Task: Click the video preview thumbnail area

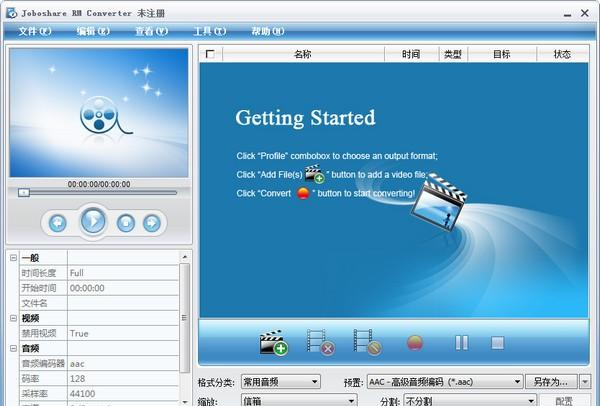Action: pyautogui.click(x=99, y=113)
